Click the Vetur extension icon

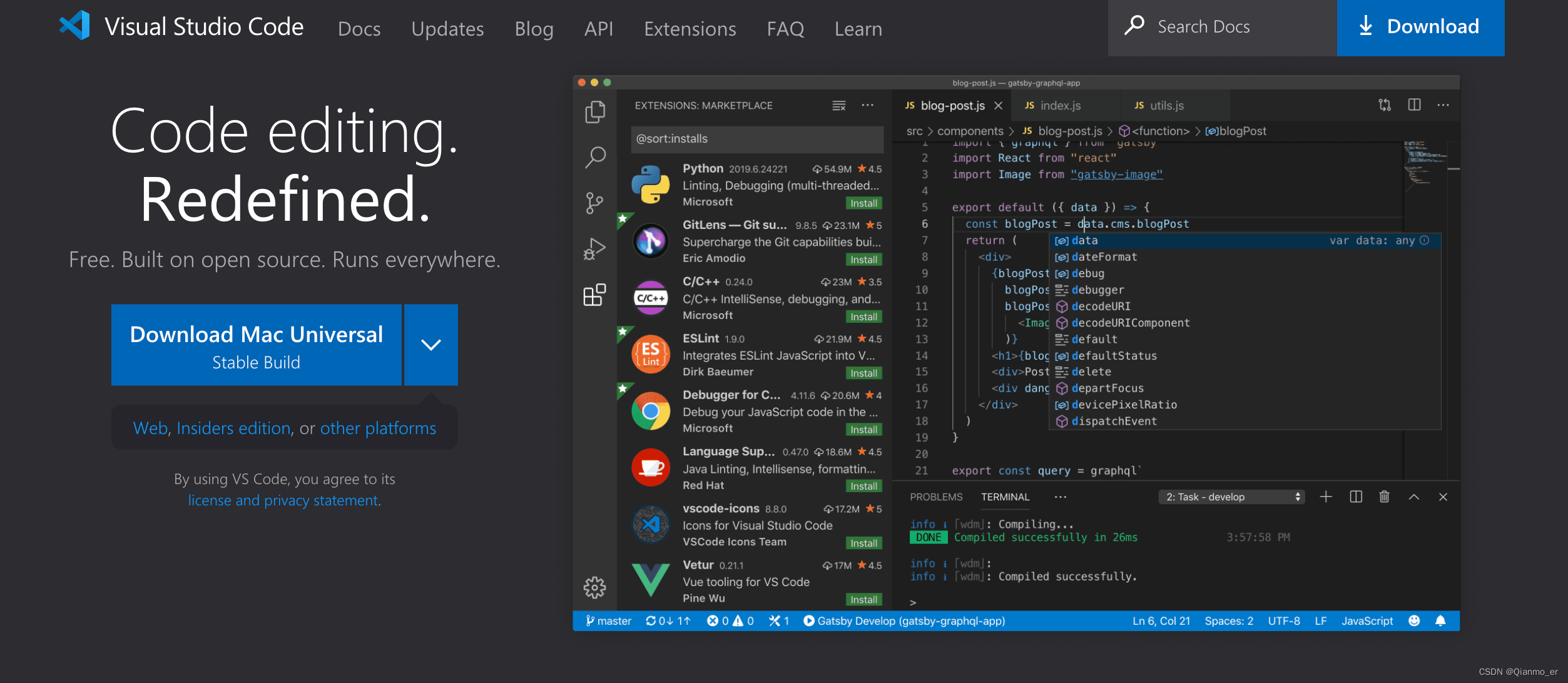[651, 580]
